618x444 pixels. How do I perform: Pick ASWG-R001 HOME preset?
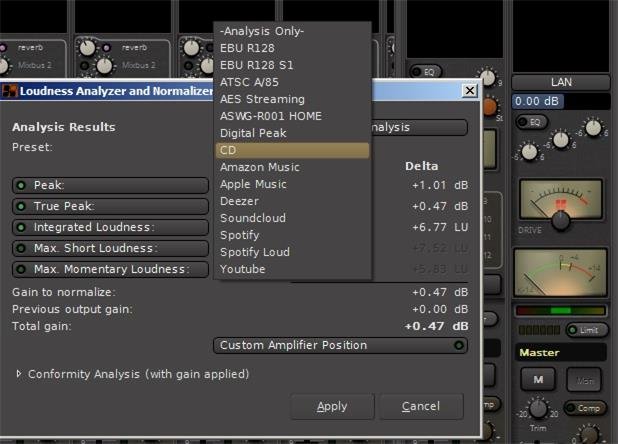[x=292, y=116]
